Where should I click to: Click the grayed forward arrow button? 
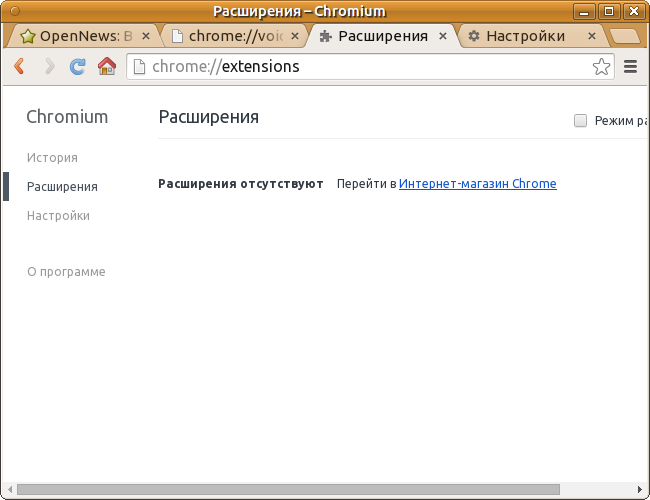[49, 66]
